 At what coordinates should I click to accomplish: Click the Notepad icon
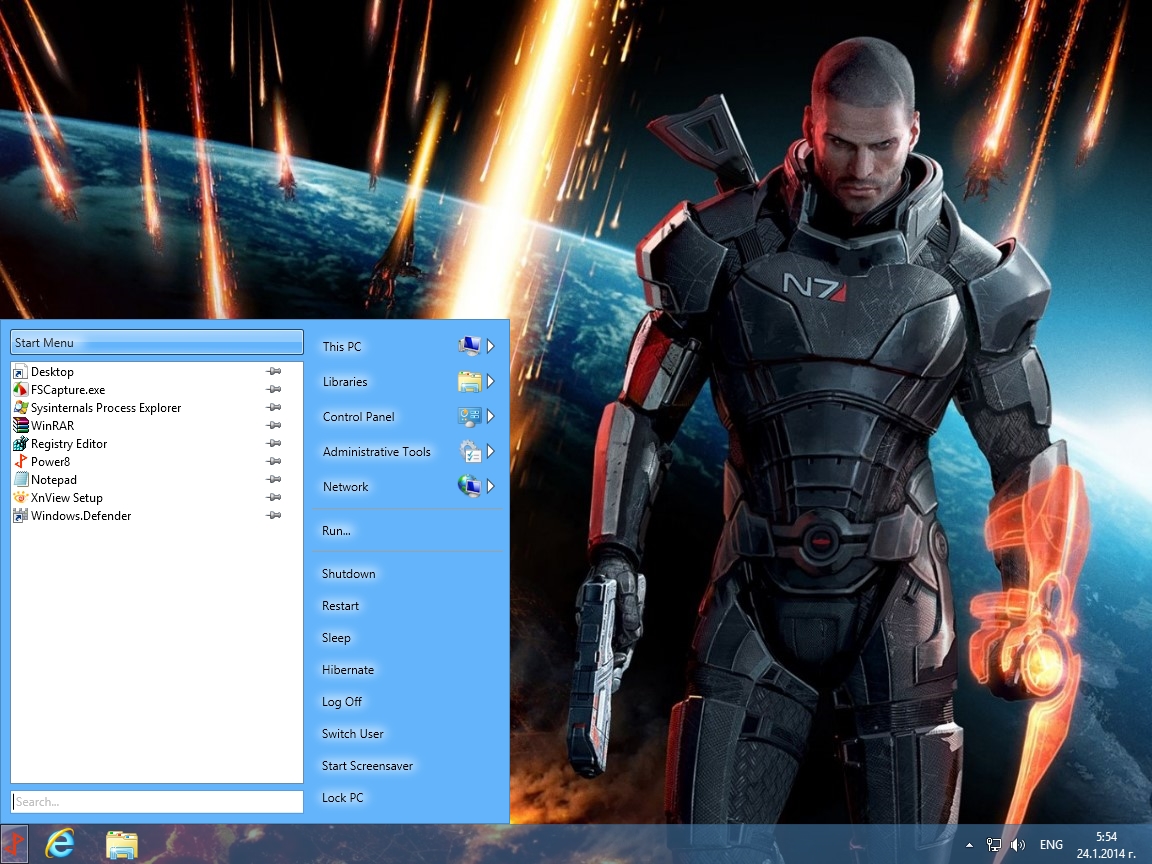click(21, 480)
